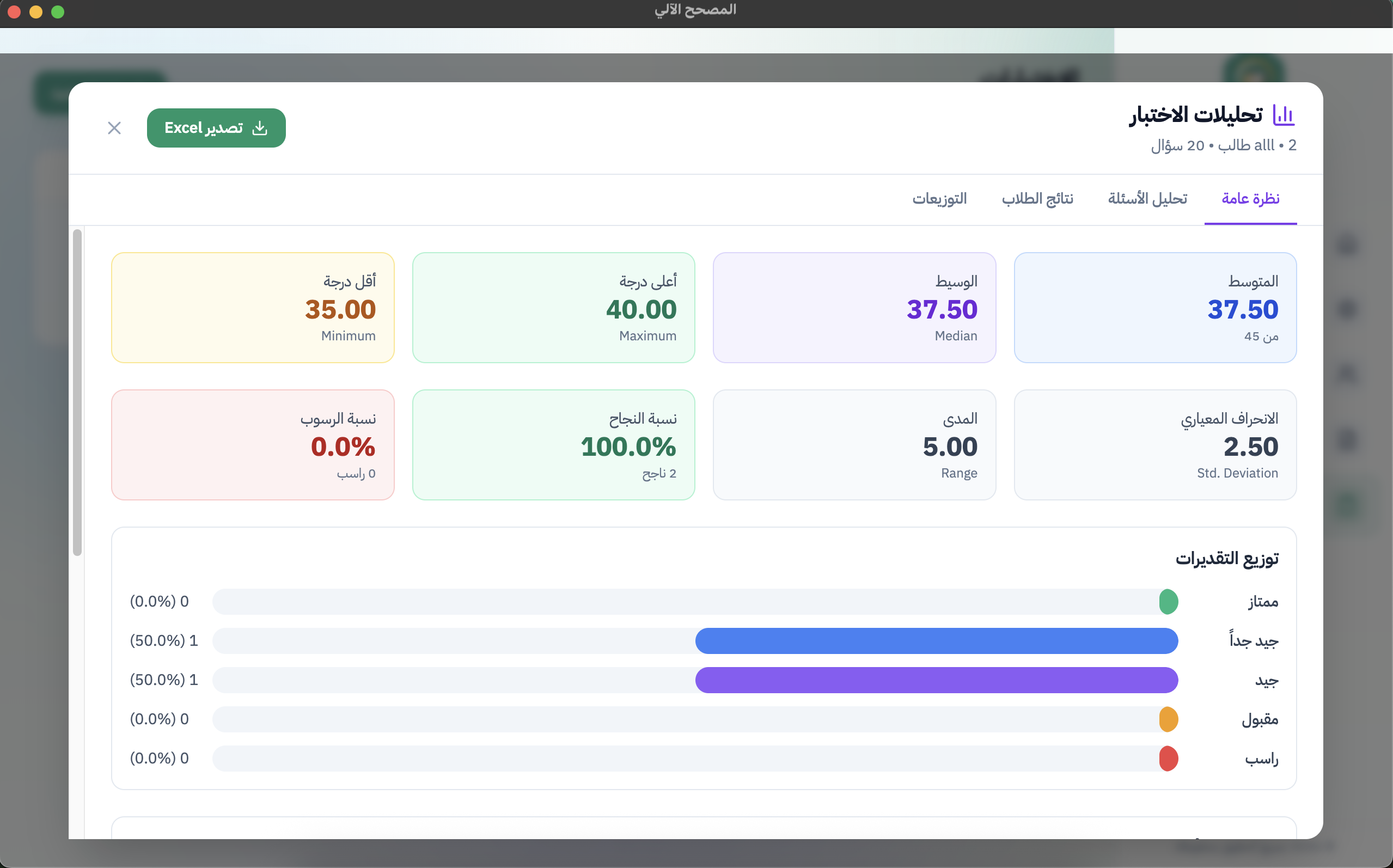Select the green dot on the ممتاز row
Screen dimensions: 1393x868
1169,601
